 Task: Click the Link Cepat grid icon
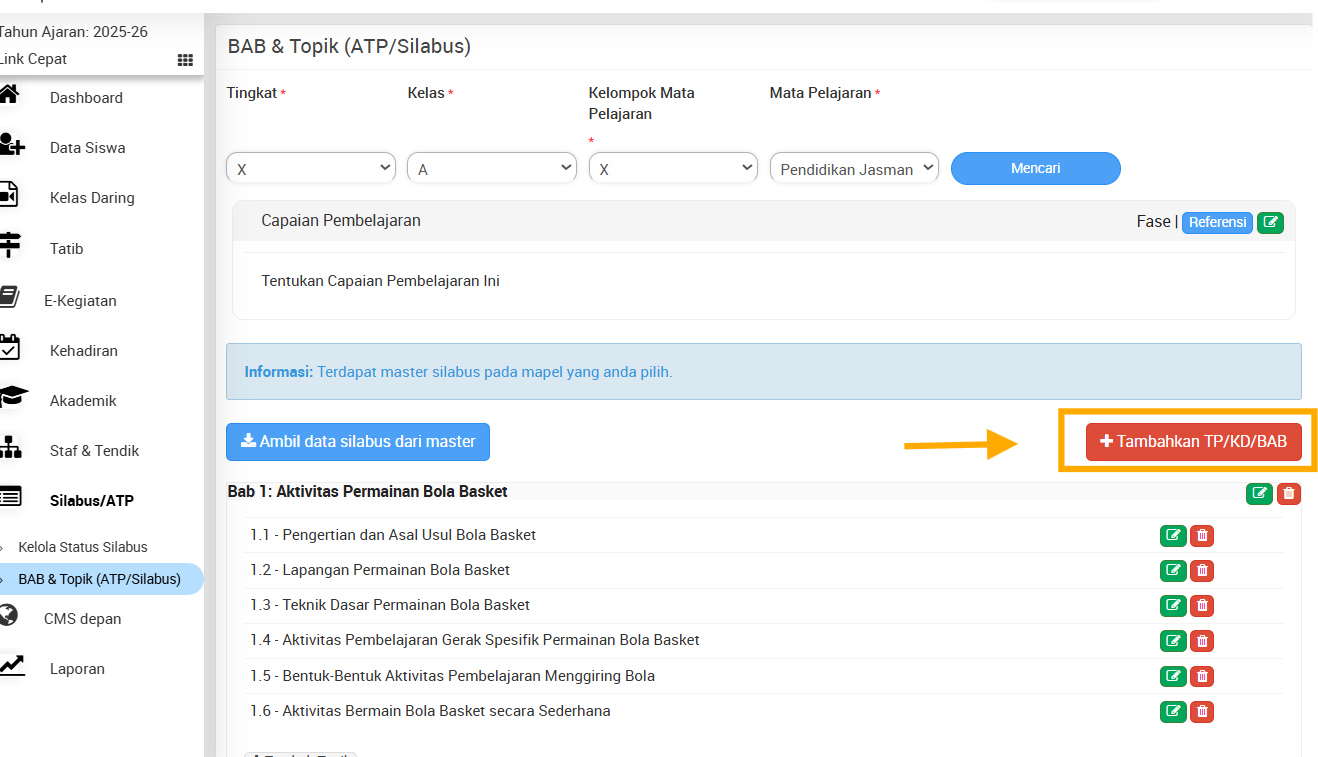(185, 60)
